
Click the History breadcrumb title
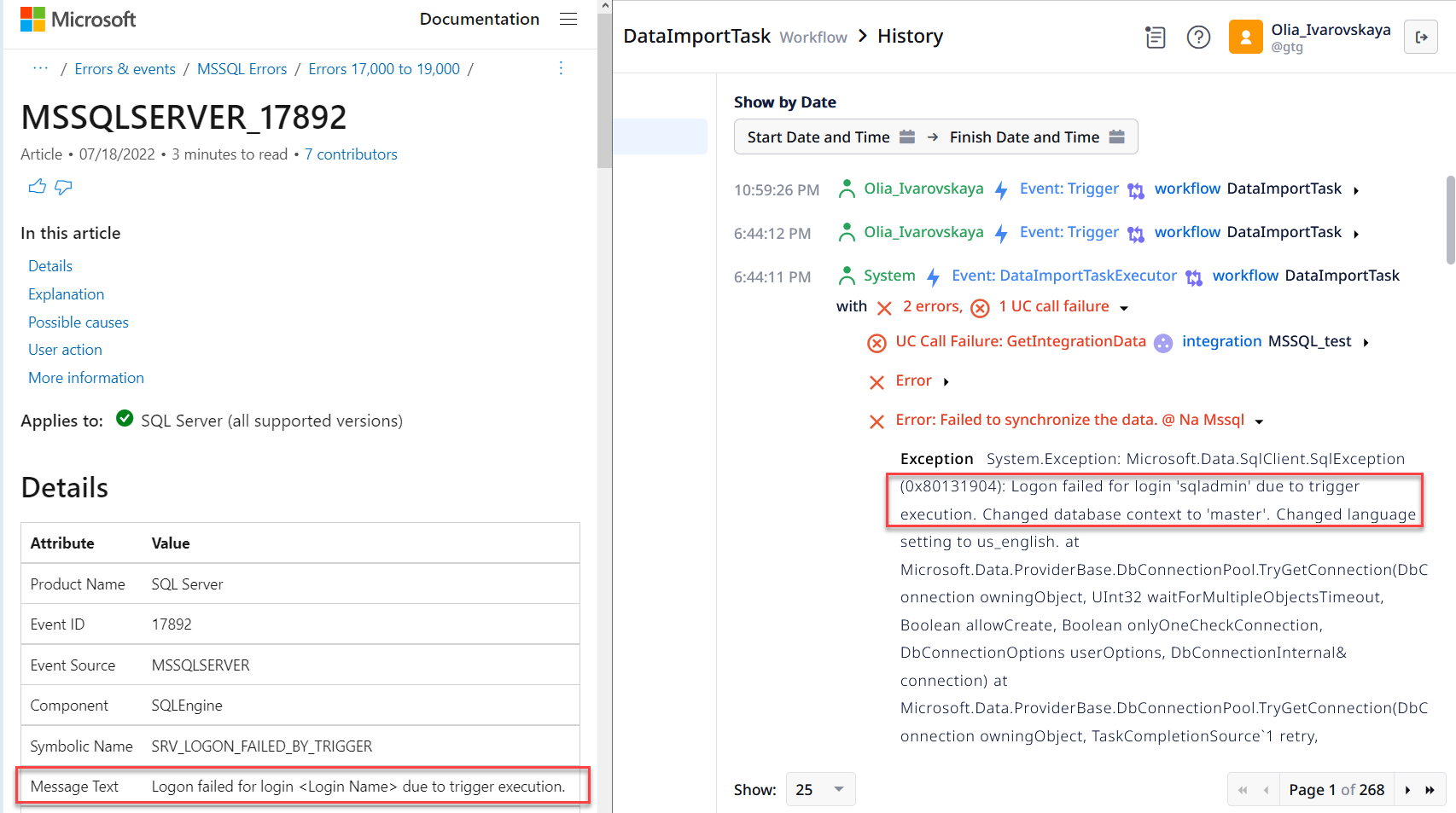click(x=910, y=36)
